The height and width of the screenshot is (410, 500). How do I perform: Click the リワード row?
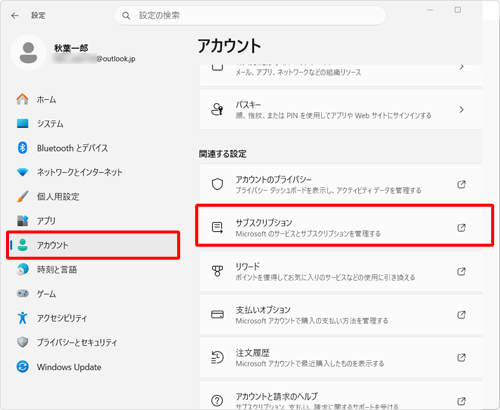341,271
